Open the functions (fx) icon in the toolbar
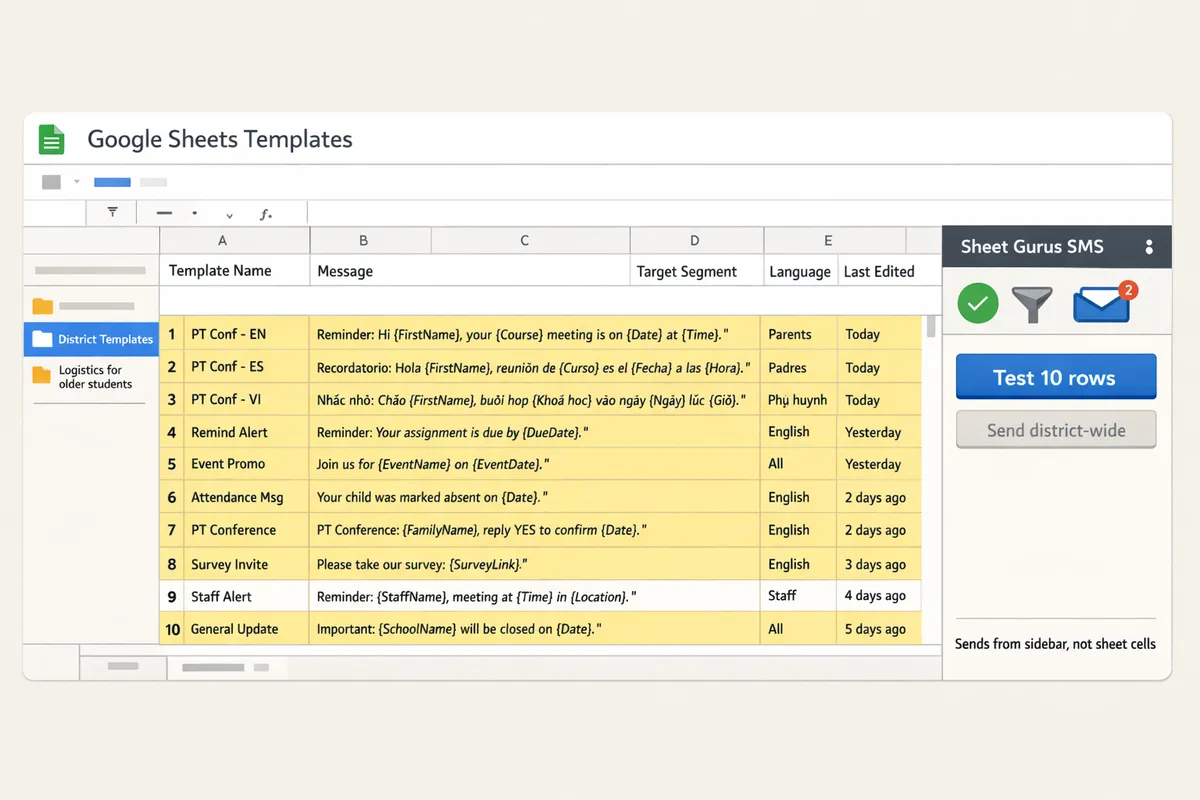The width and height of the screenshot is (1200, 800). tap(265, 212)
